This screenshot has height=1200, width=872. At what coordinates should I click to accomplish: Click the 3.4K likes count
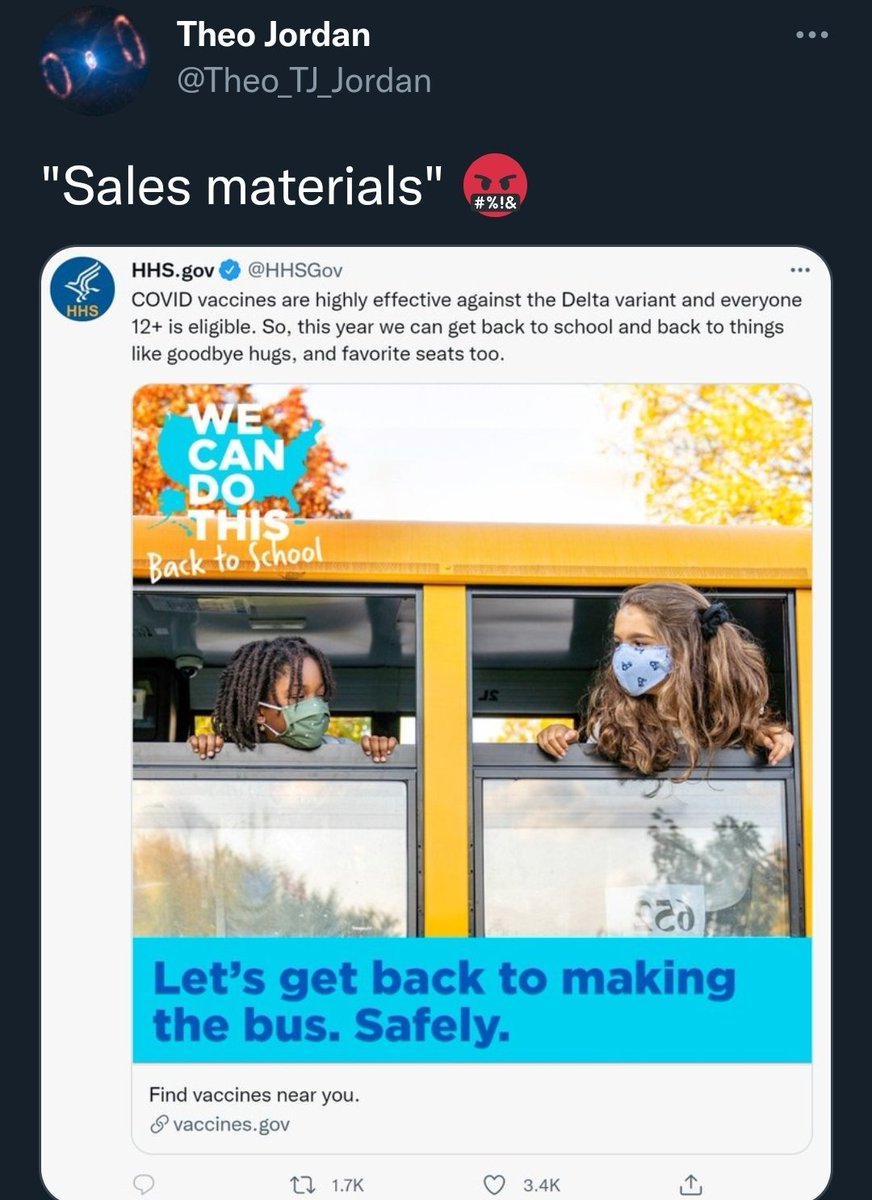(542, 1185)
